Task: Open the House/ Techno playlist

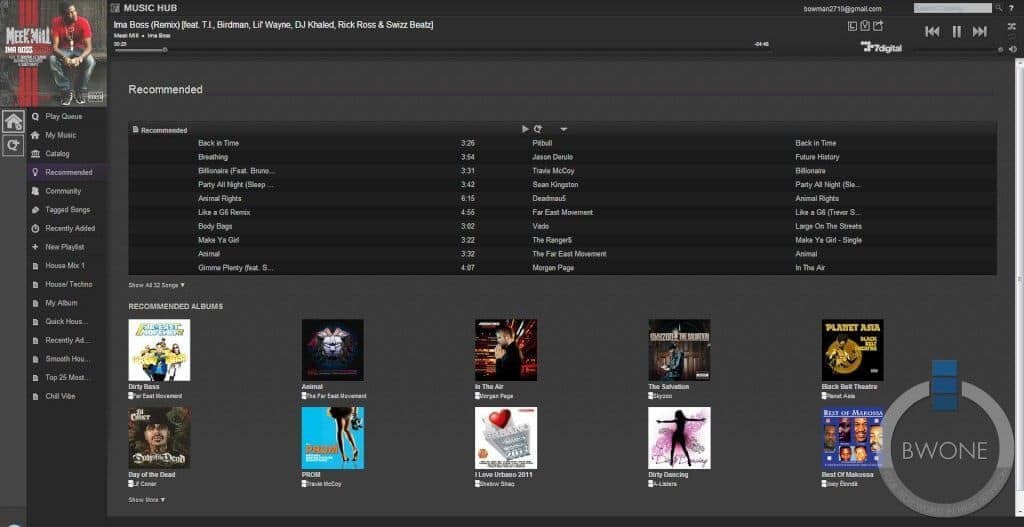Action: point(69,284)
